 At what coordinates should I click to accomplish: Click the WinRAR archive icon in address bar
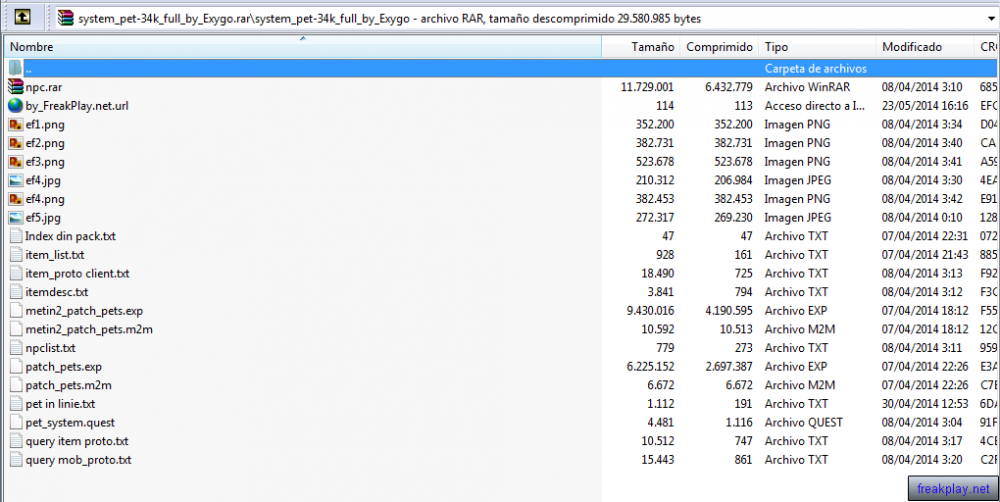(x=65, y=18)
